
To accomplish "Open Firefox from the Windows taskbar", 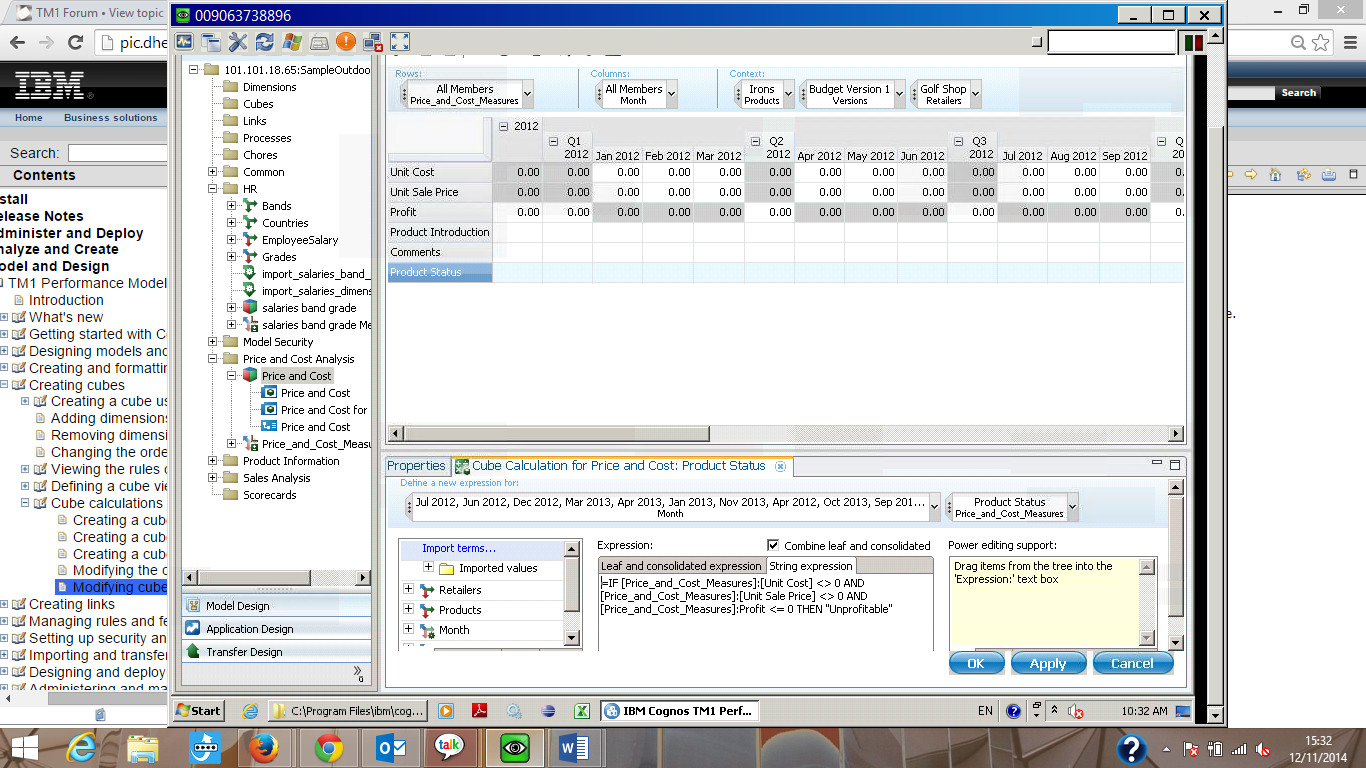I will [x=265, y=747].
